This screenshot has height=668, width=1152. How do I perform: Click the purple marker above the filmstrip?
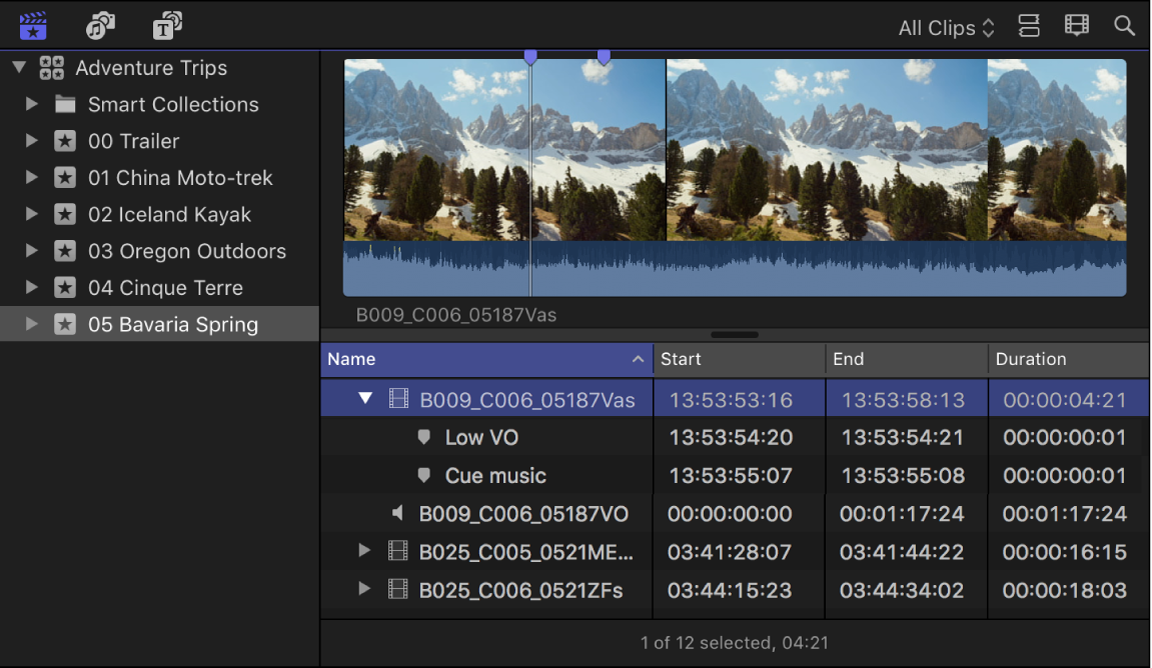point(531,57)
